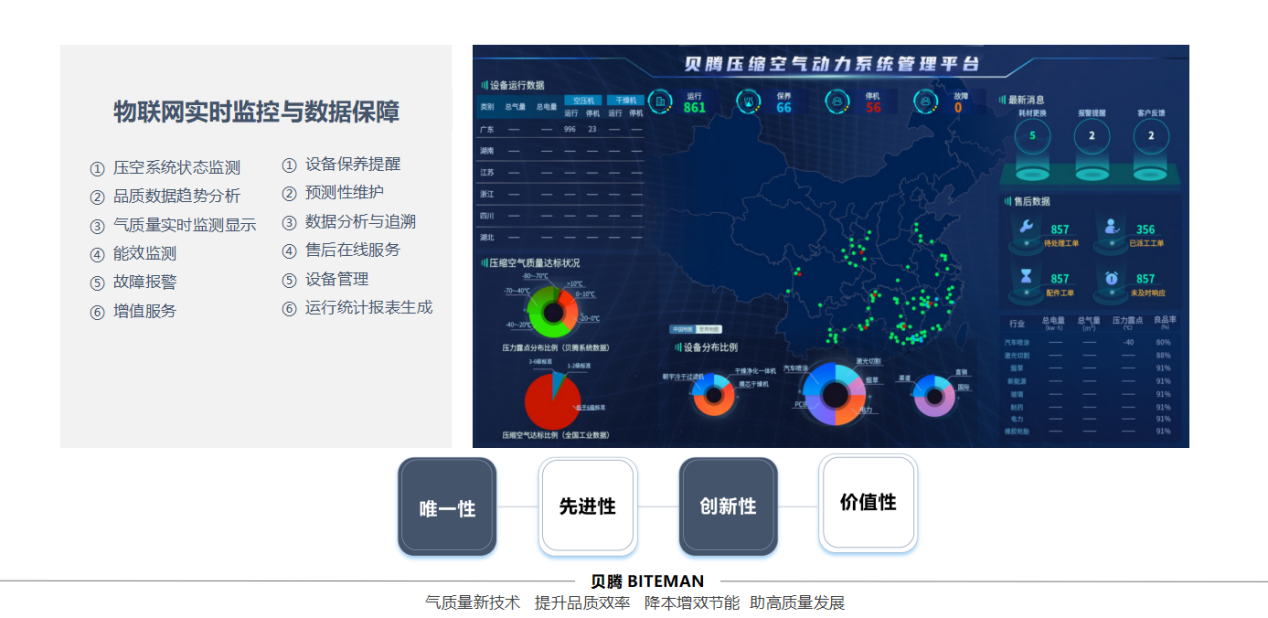Viewport: 1268px width, 618px height.
Task: Click the red 压缩空气达标比例 pie chart
Action: (x=553, y=400)
